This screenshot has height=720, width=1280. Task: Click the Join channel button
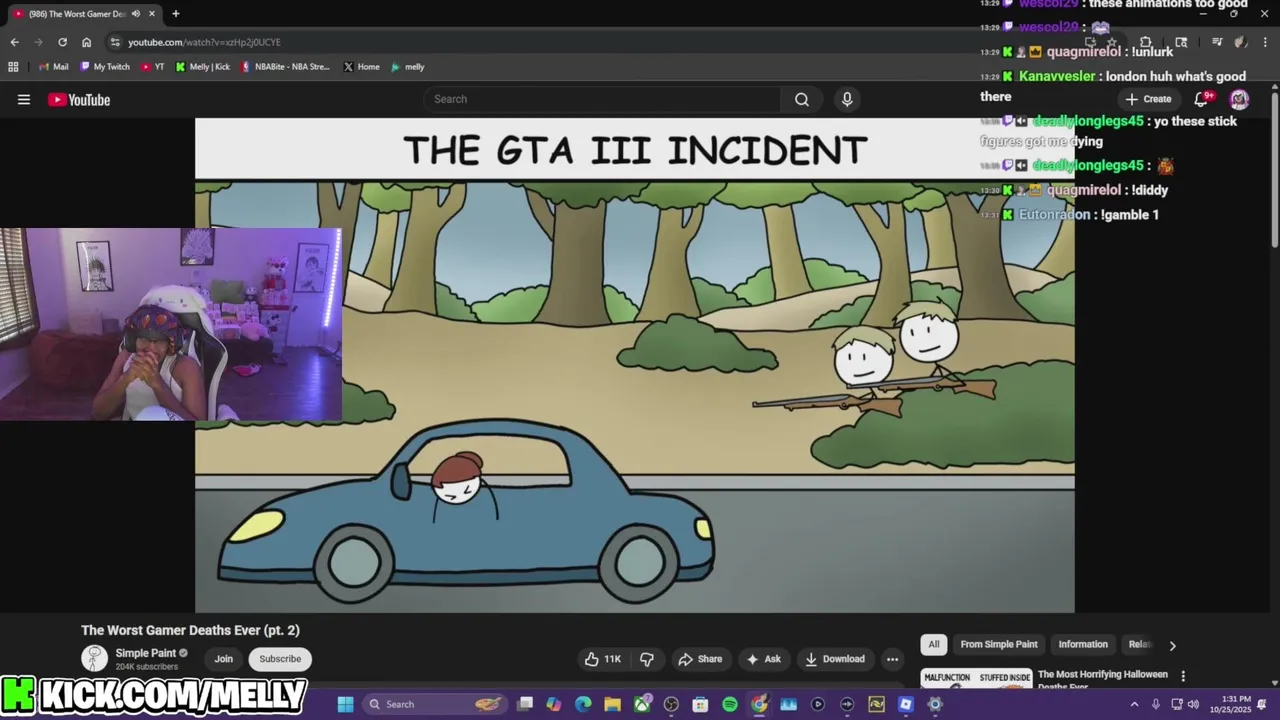coord(223,659)
